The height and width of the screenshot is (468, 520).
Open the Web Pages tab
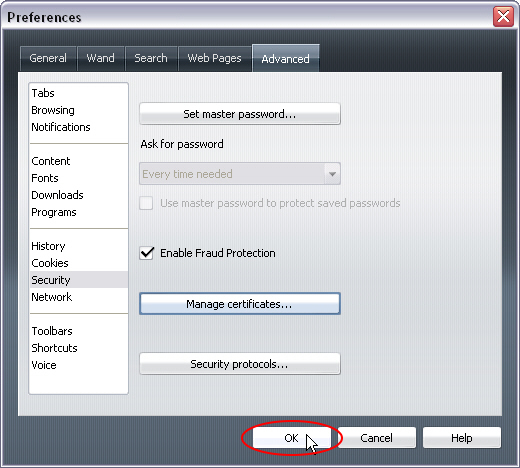[215, 58]
